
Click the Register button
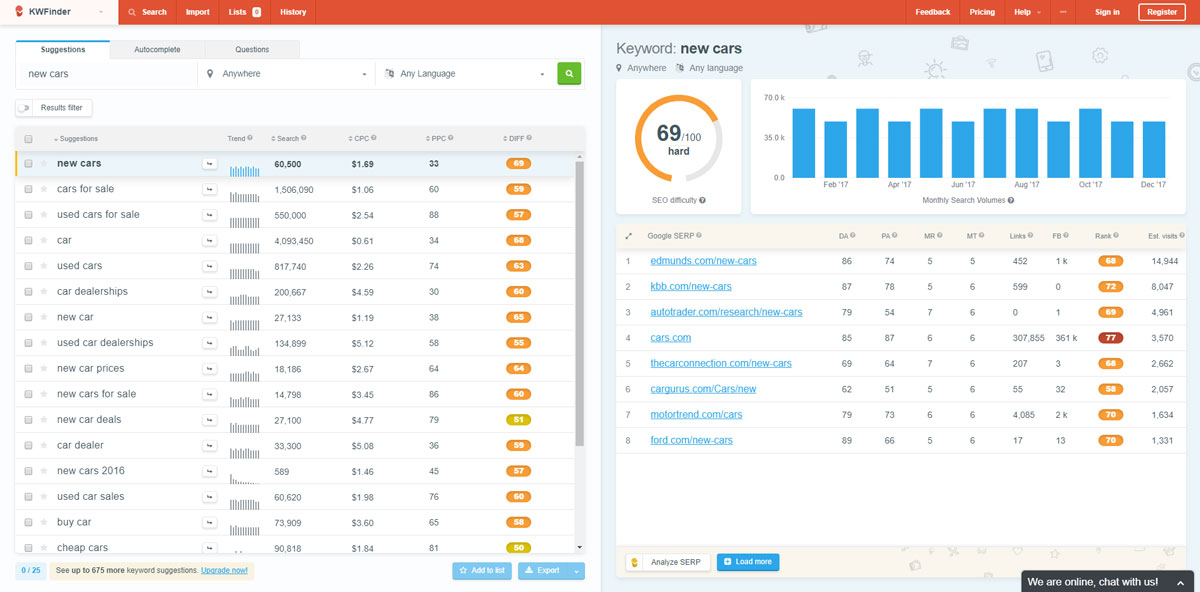pos(1162,12)
